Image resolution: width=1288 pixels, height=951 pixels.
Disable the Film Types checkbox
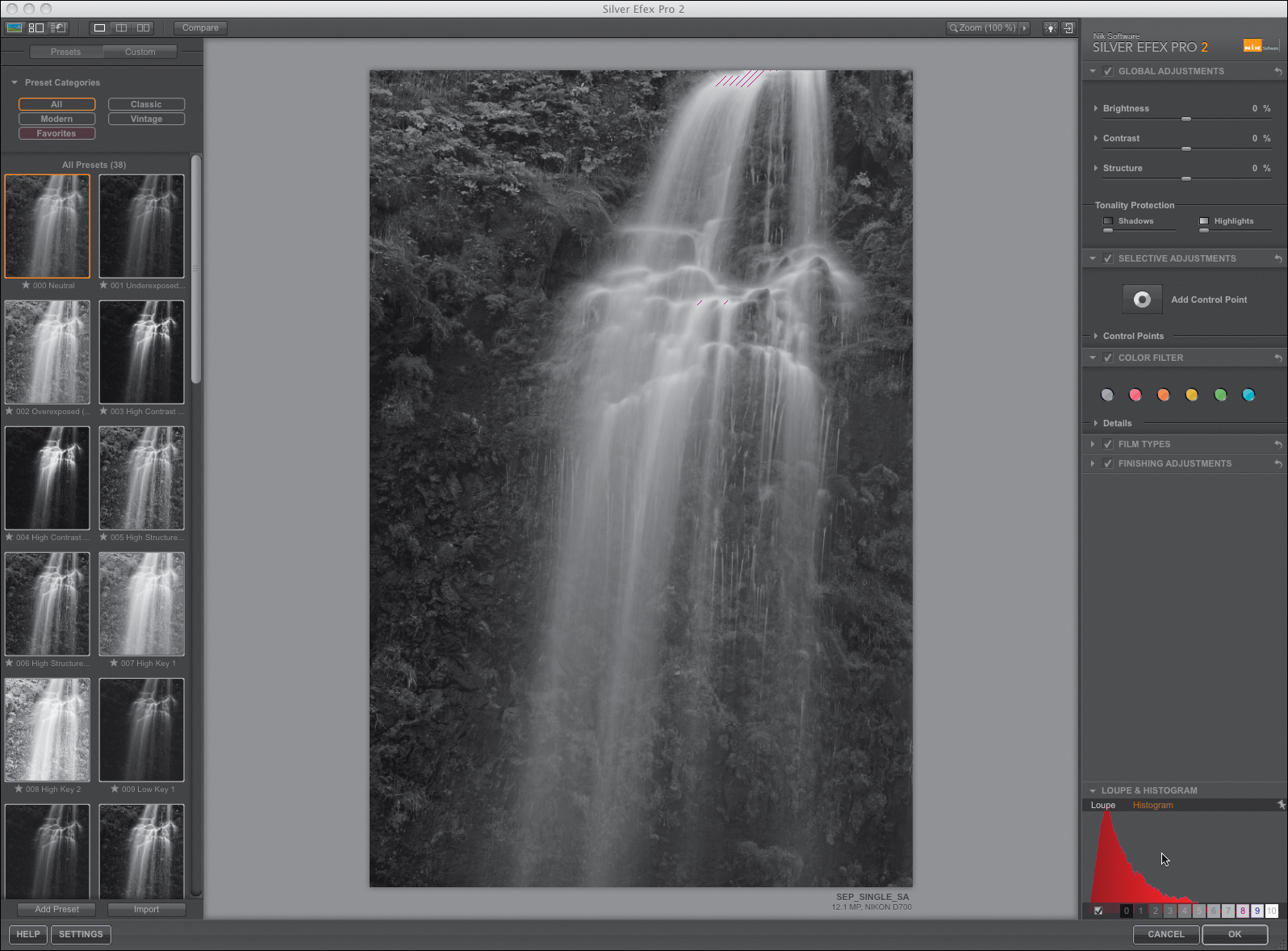point(1108,444)
